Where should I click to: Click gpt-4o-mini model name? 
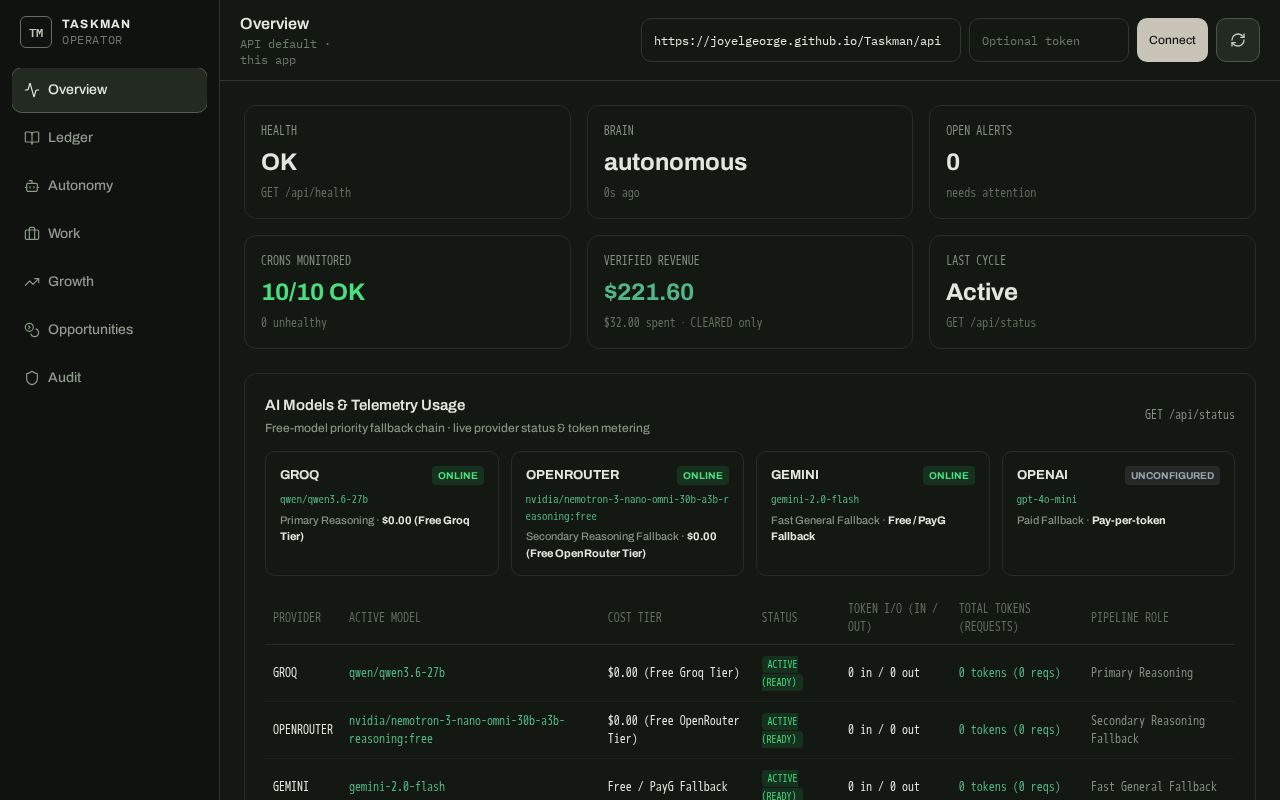(x=1047, y=499)
